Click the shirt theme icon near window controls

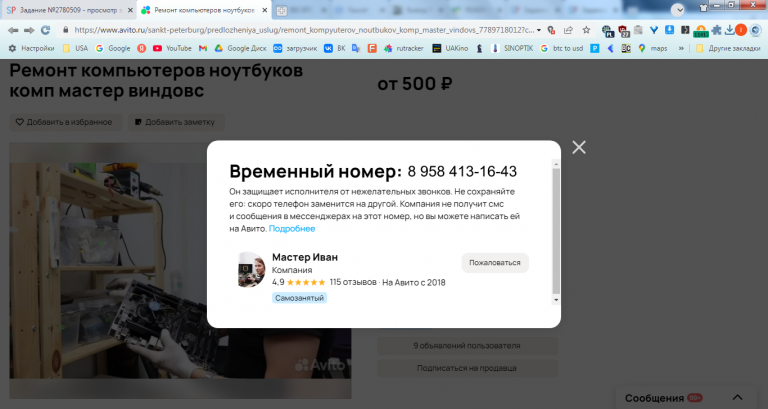pos(703,7)
